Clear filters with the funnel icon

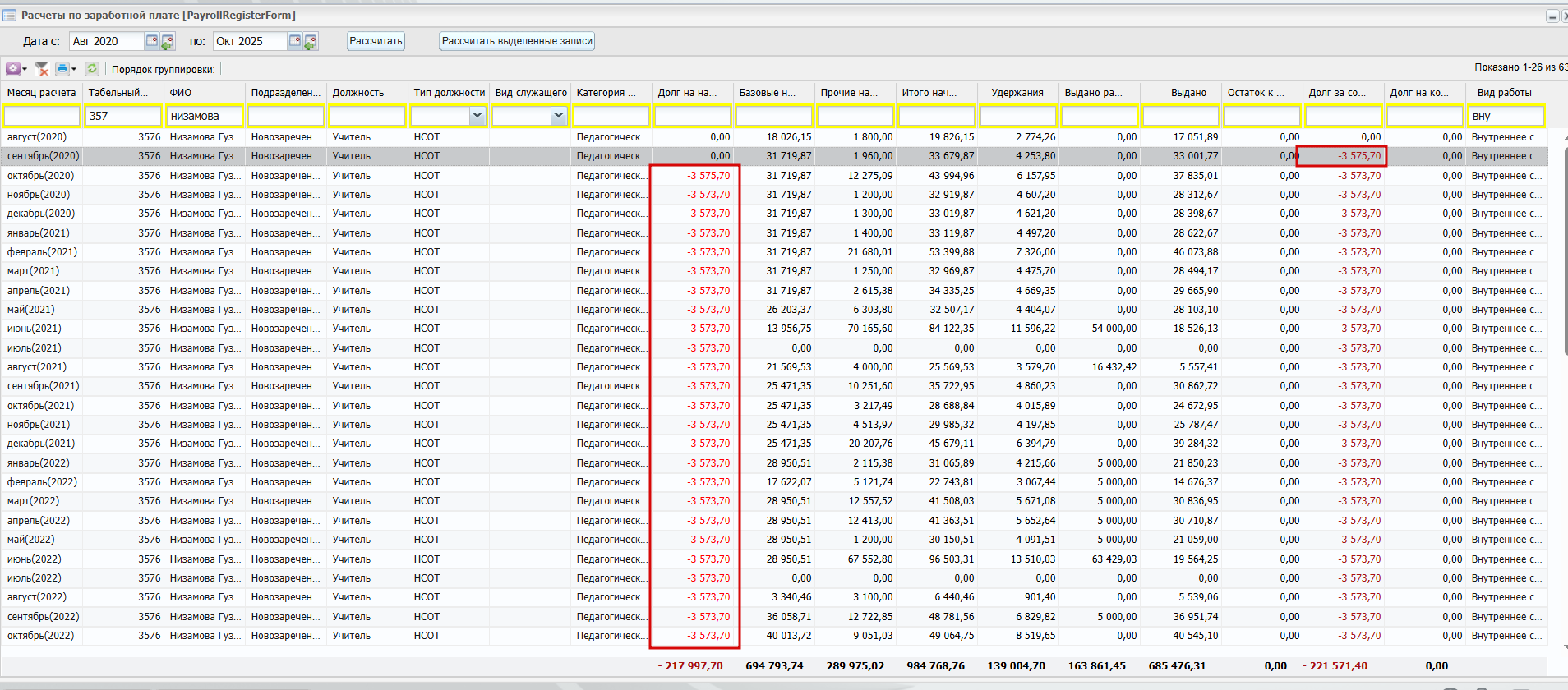(x=42, y=69)
